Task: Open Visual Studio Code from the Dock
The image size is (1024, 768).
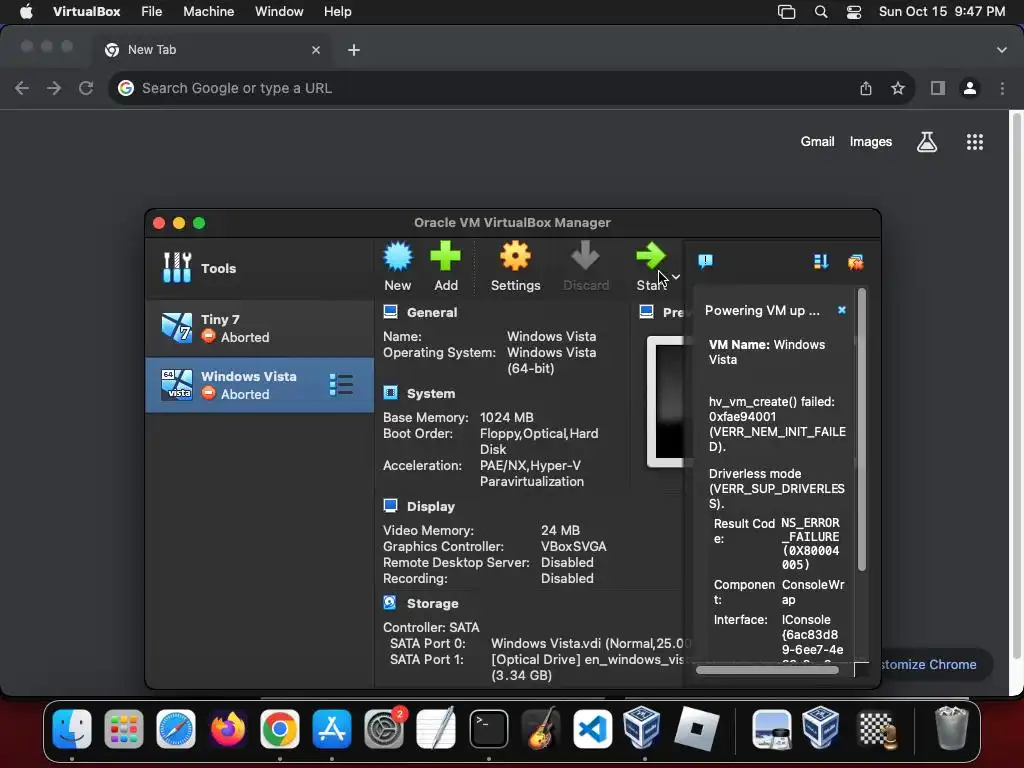Action: (592, 729)
